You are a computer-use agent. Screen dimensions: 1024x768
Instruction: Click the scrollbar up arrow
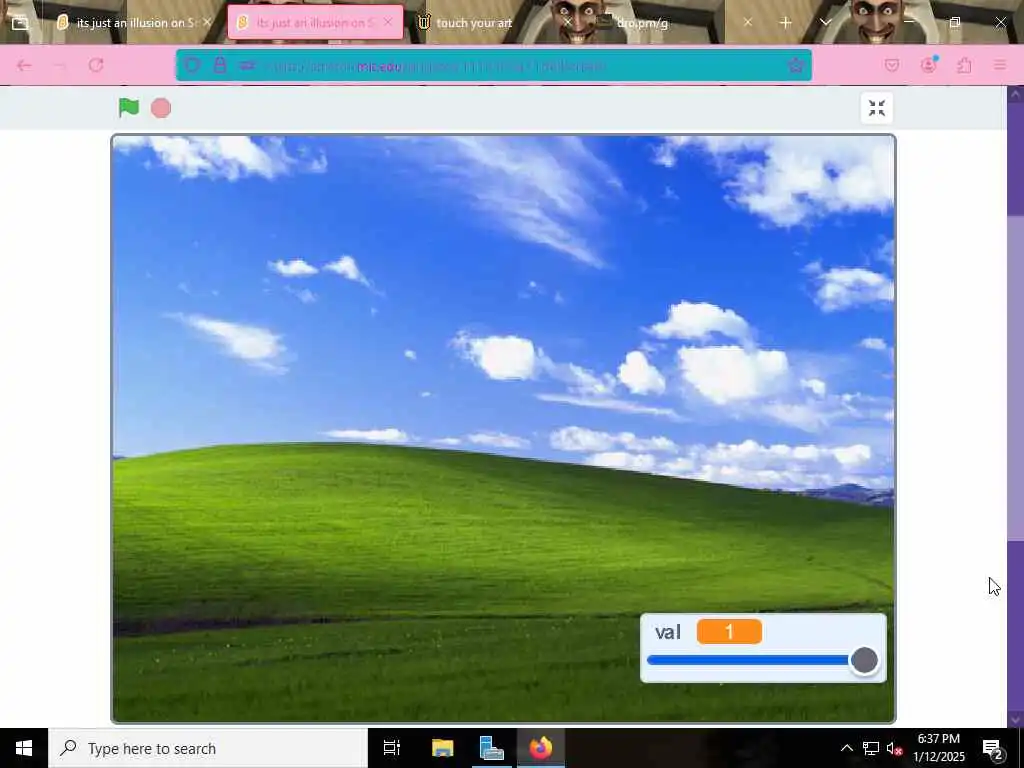click(1016, 94)
